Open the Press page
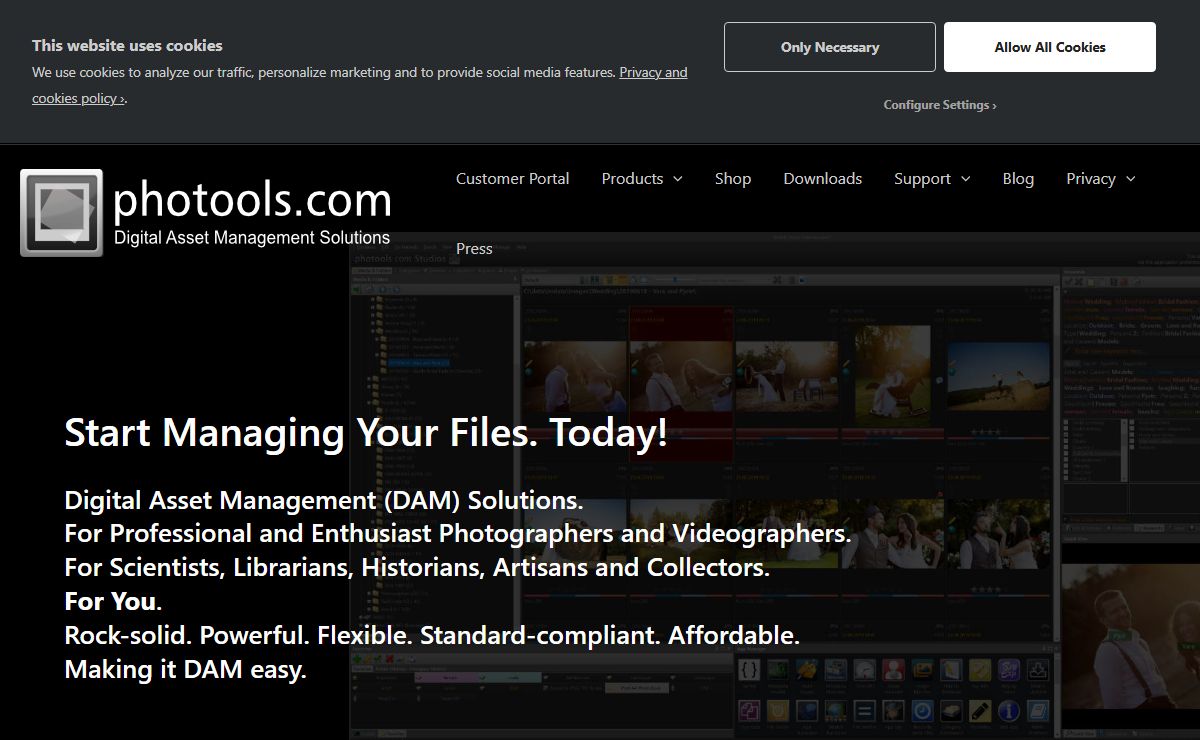This screenshot has height=740, width=1200. (x=474, y=249)
